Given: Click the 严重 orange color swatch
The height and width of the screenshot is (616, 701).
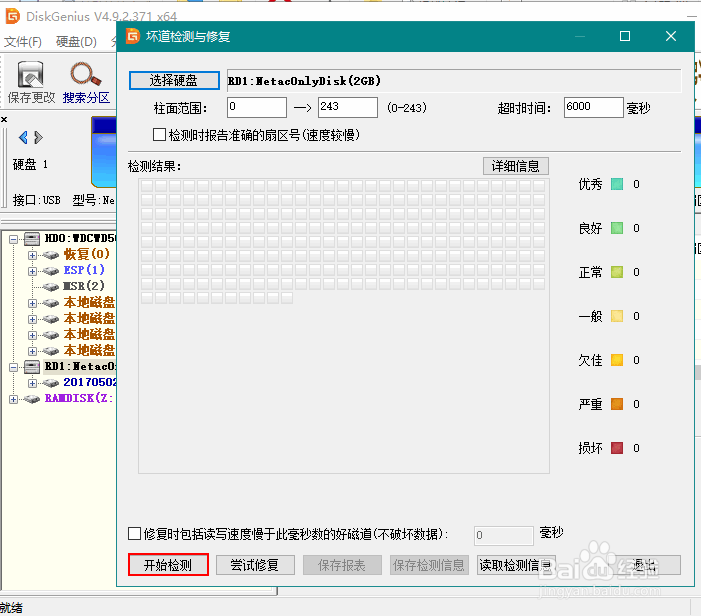Looking at the screenshot, I should [617, 404].
